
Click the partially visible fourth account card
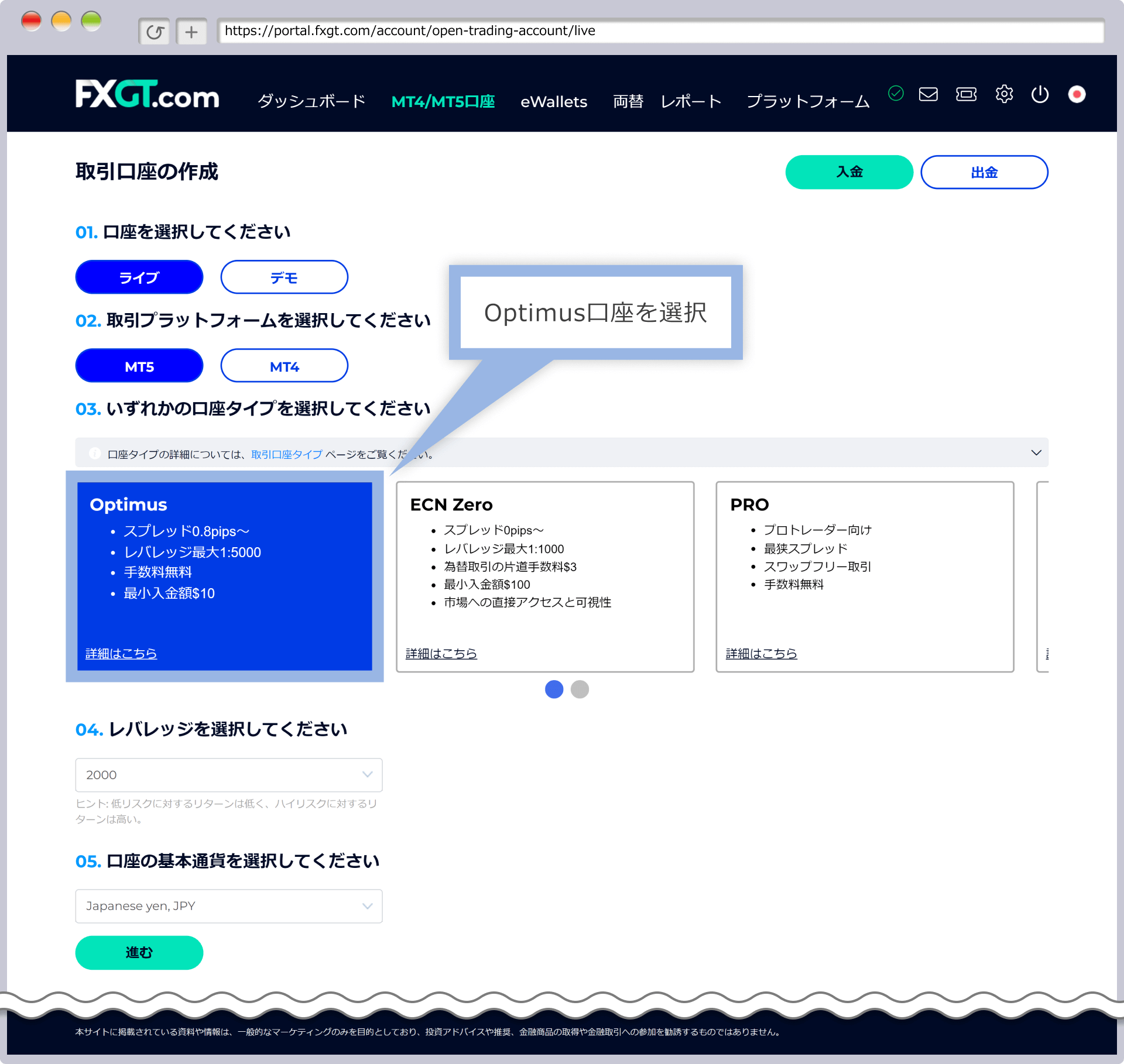(x=1043, y=576)
